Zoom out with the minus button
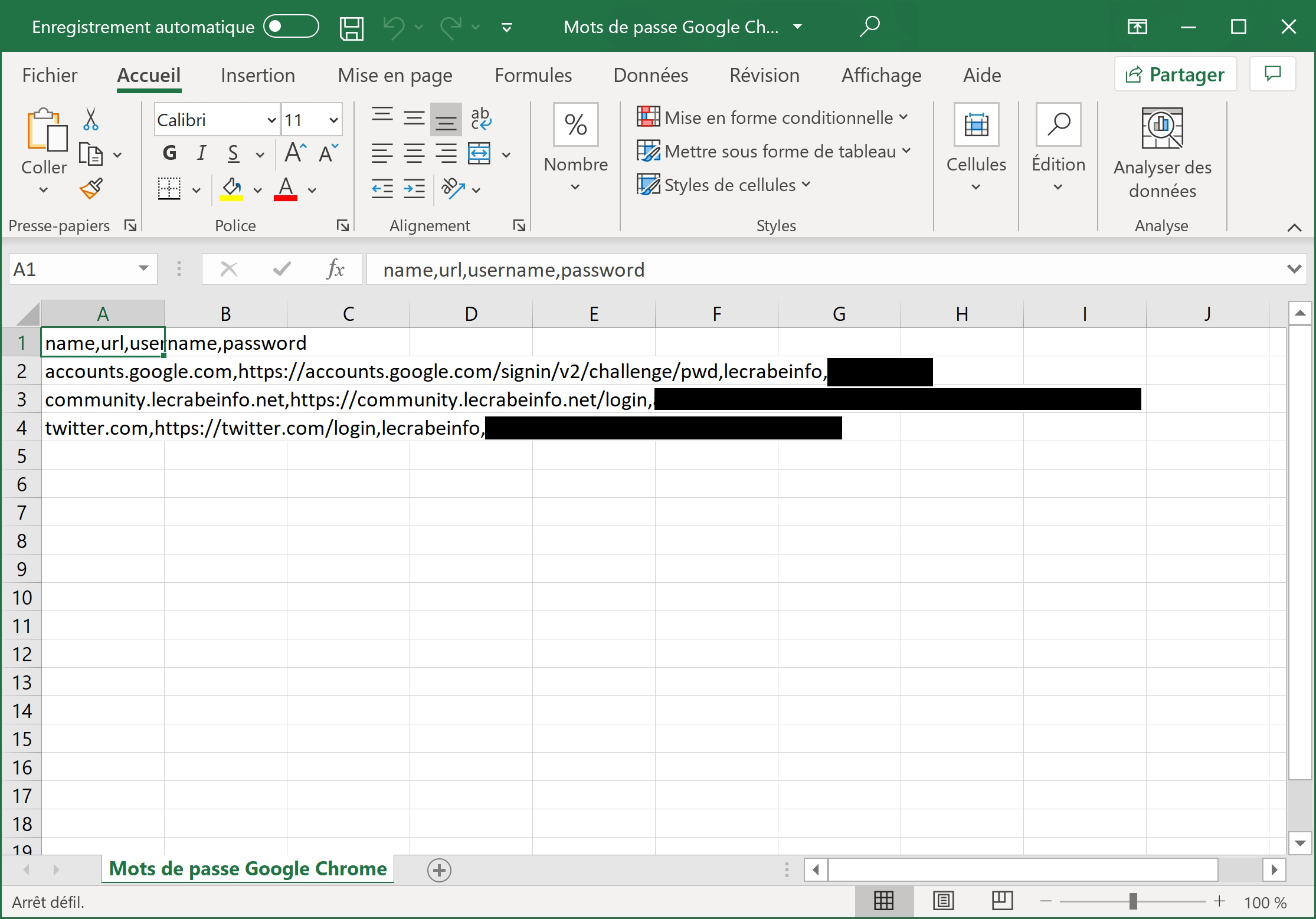 [x=1046, y=901]
